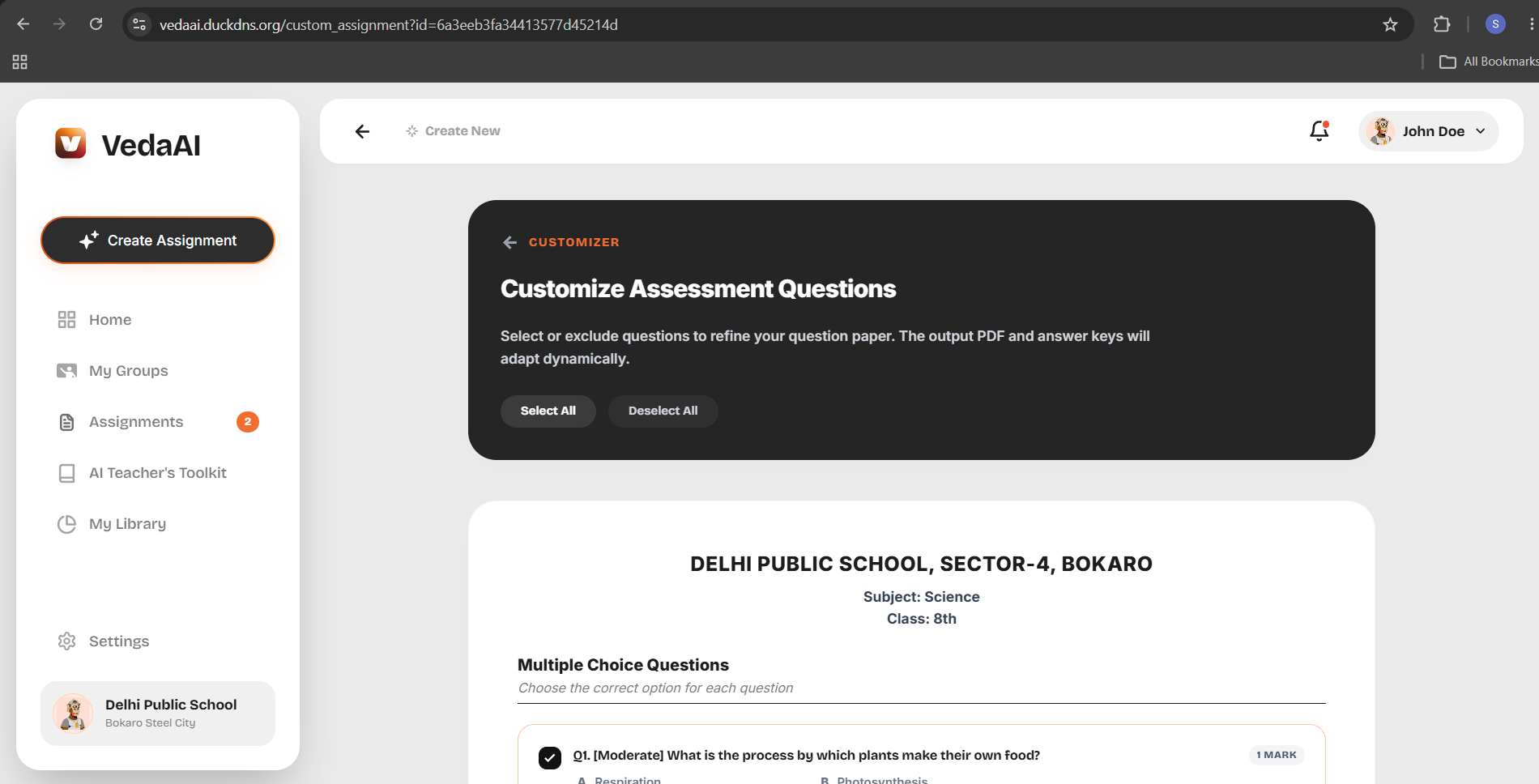
Task: Open the Chrome profile avatar
Action: tap(1495, 24)
